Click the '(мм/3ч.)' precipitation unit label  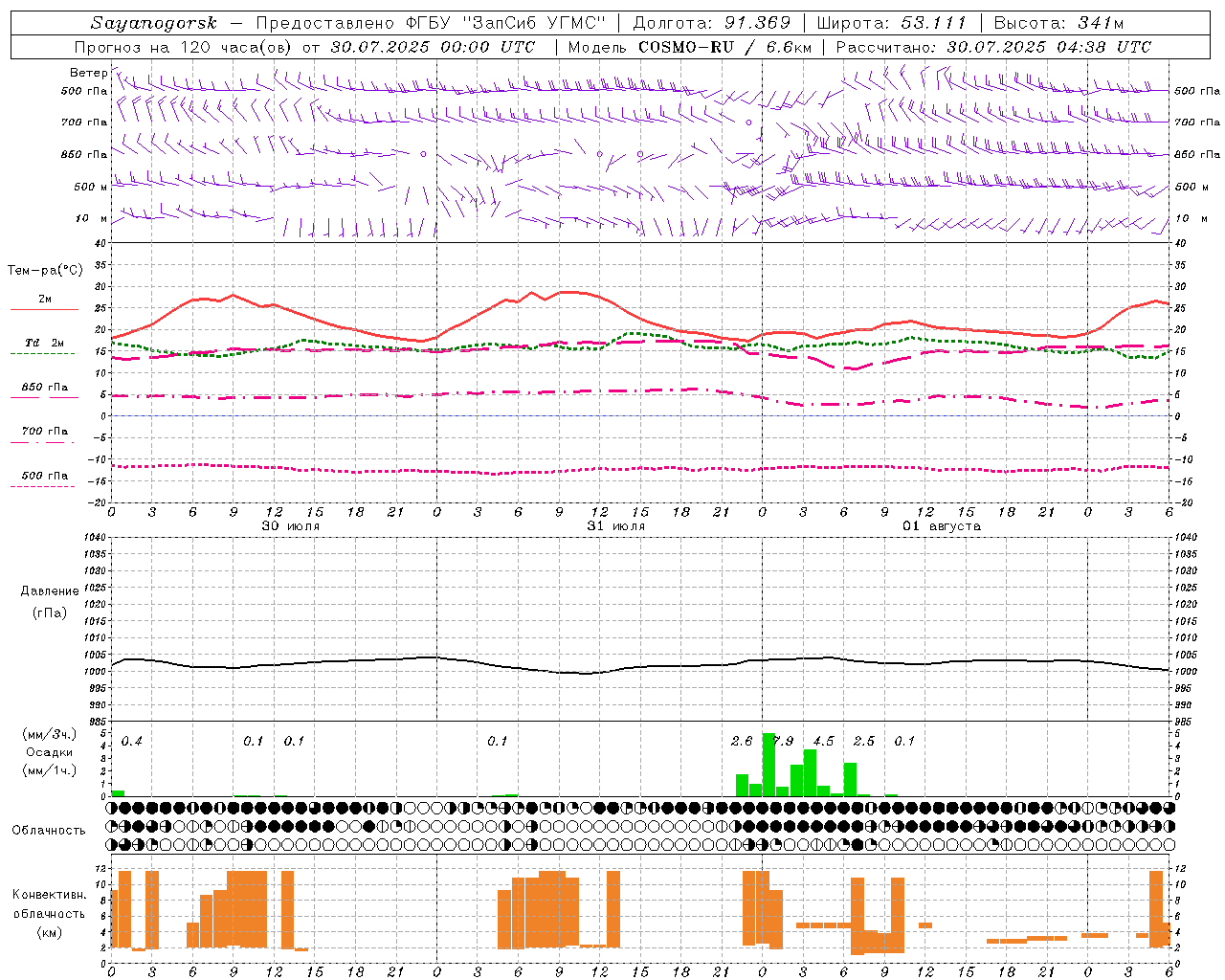[x=50, y=735]
